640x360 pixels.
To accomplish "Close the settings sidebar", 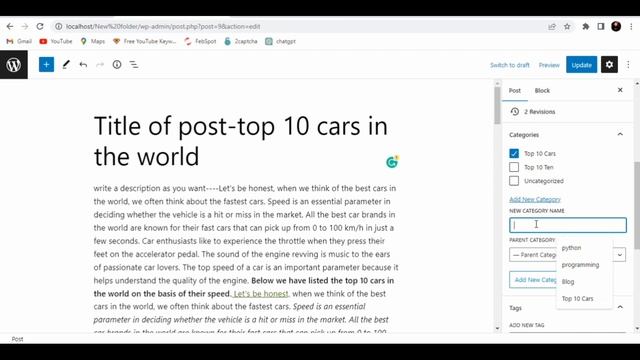I will click(x=620, y=90).
